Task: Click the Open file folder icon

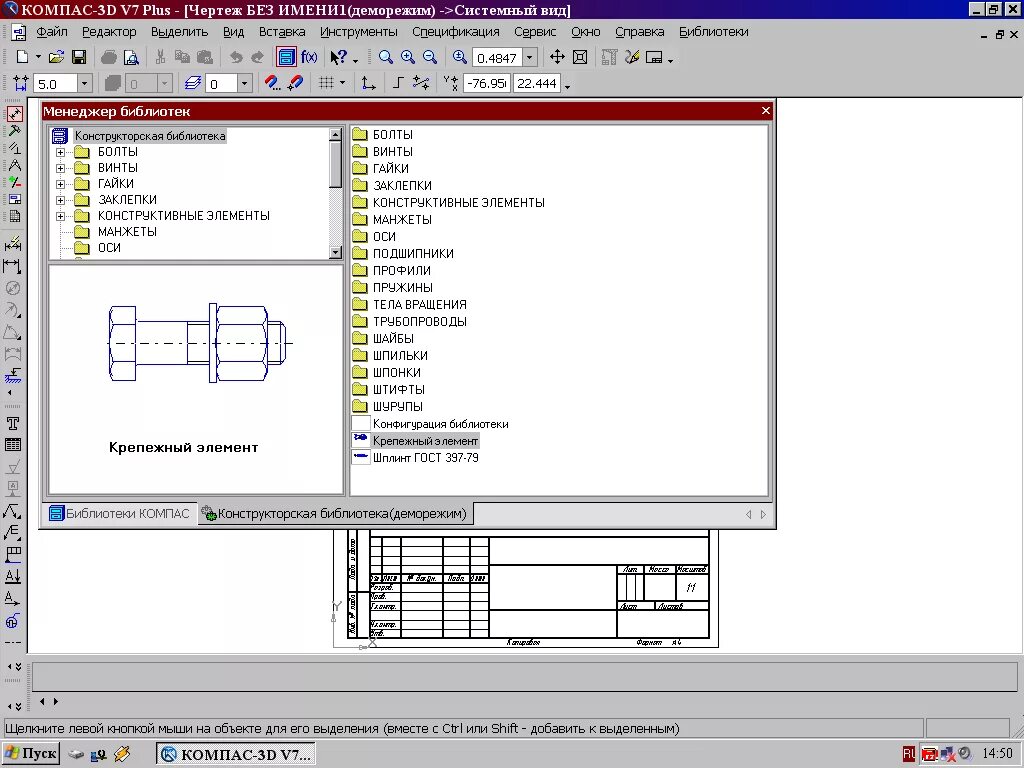Action: 57,57
